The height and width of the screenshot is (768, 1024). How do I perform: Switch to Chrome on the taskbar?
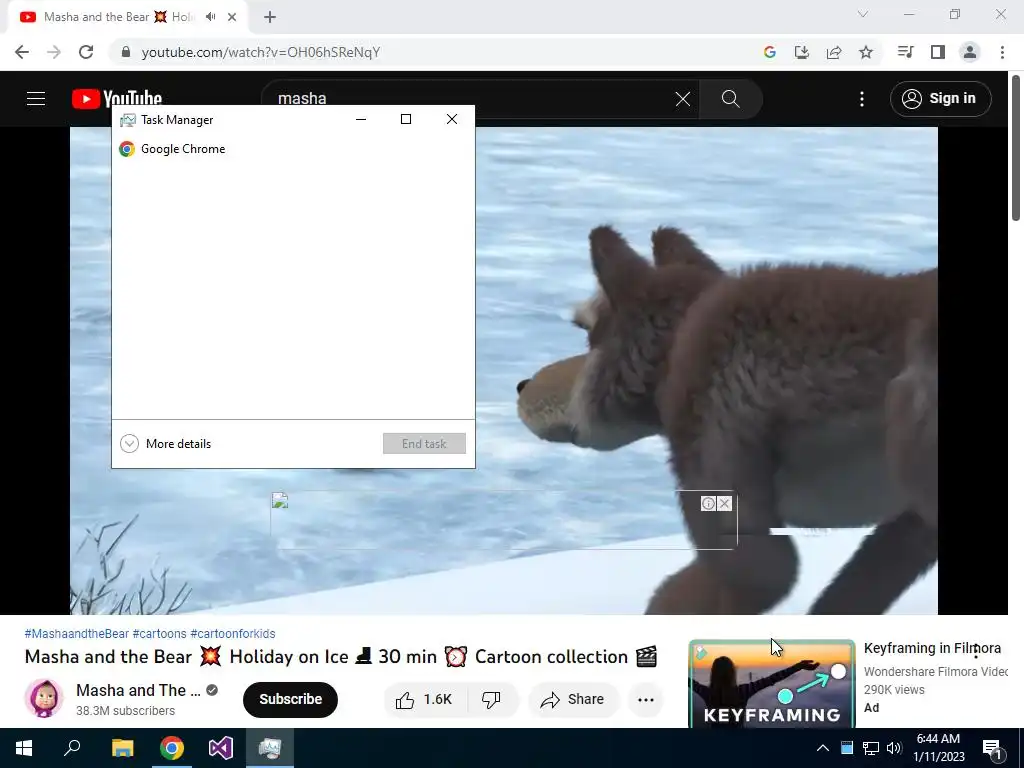click(x=172, y=748)
